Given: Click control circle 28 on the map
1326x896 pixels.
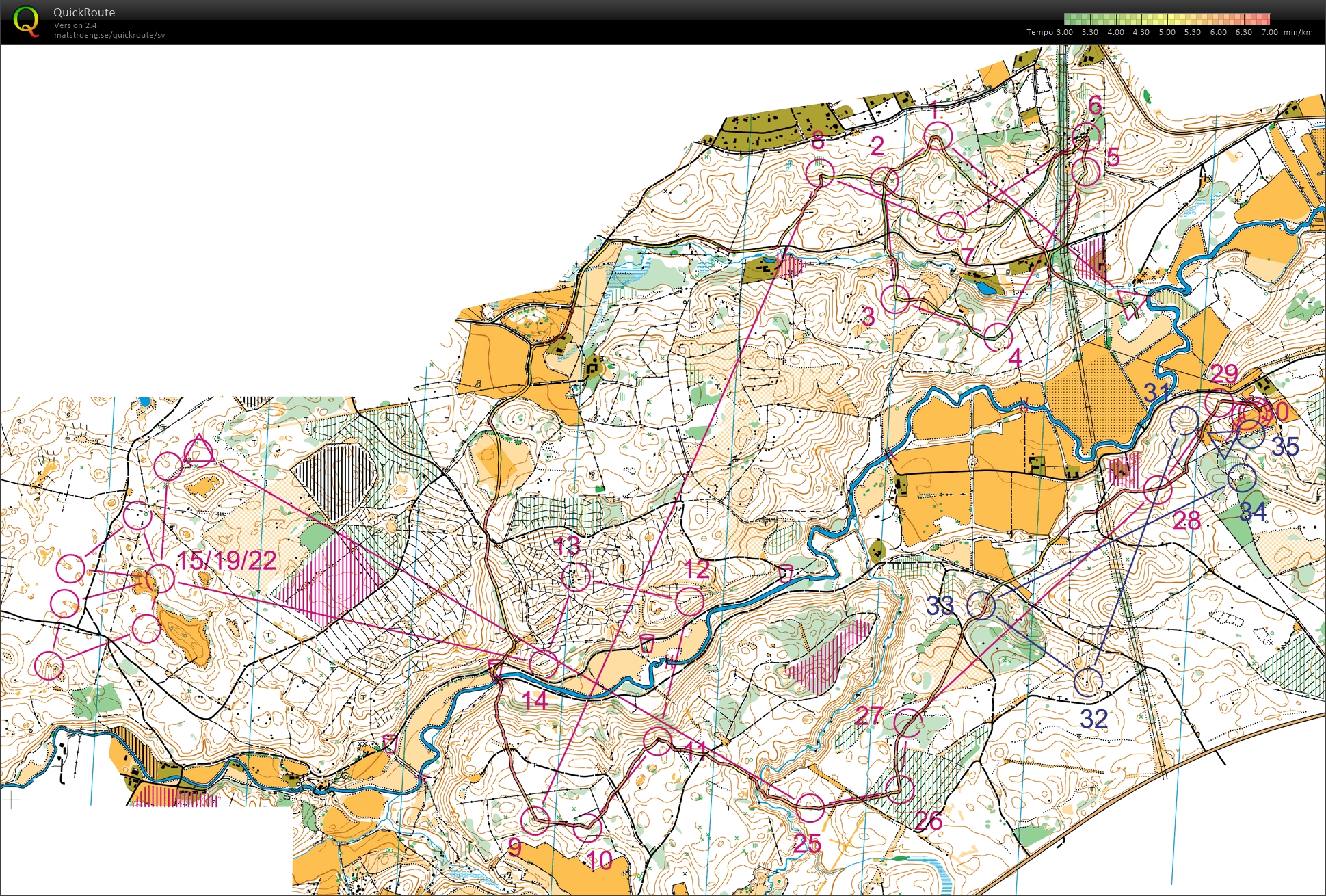Looking at the screenshot, I should (x=1158, y=490).
